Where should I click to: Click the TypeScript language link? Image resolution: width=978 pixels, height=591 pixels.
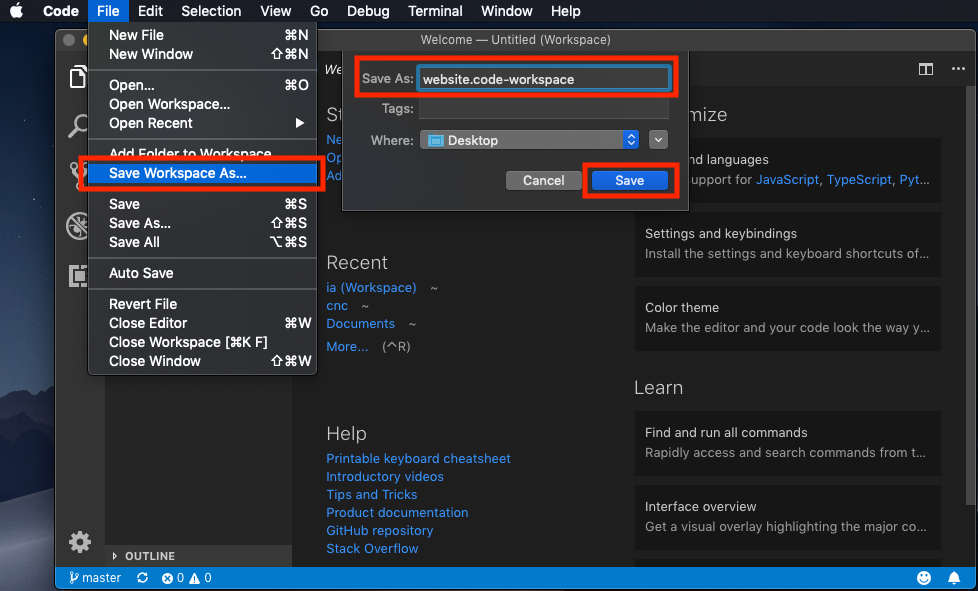[859, 180]
